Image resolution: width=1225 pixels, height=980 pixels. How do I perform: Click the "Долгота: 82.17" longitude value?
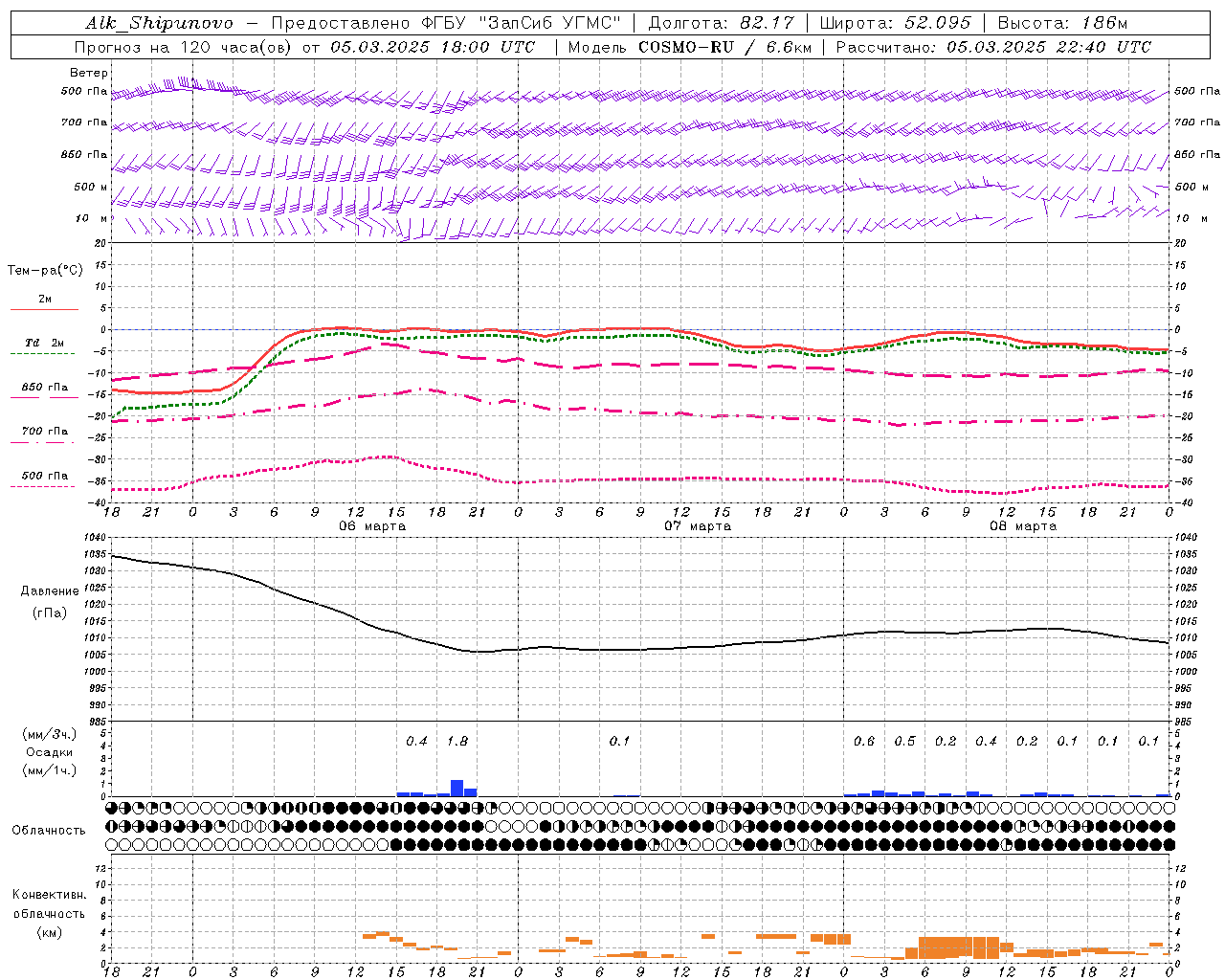click(x=721, y=23)
